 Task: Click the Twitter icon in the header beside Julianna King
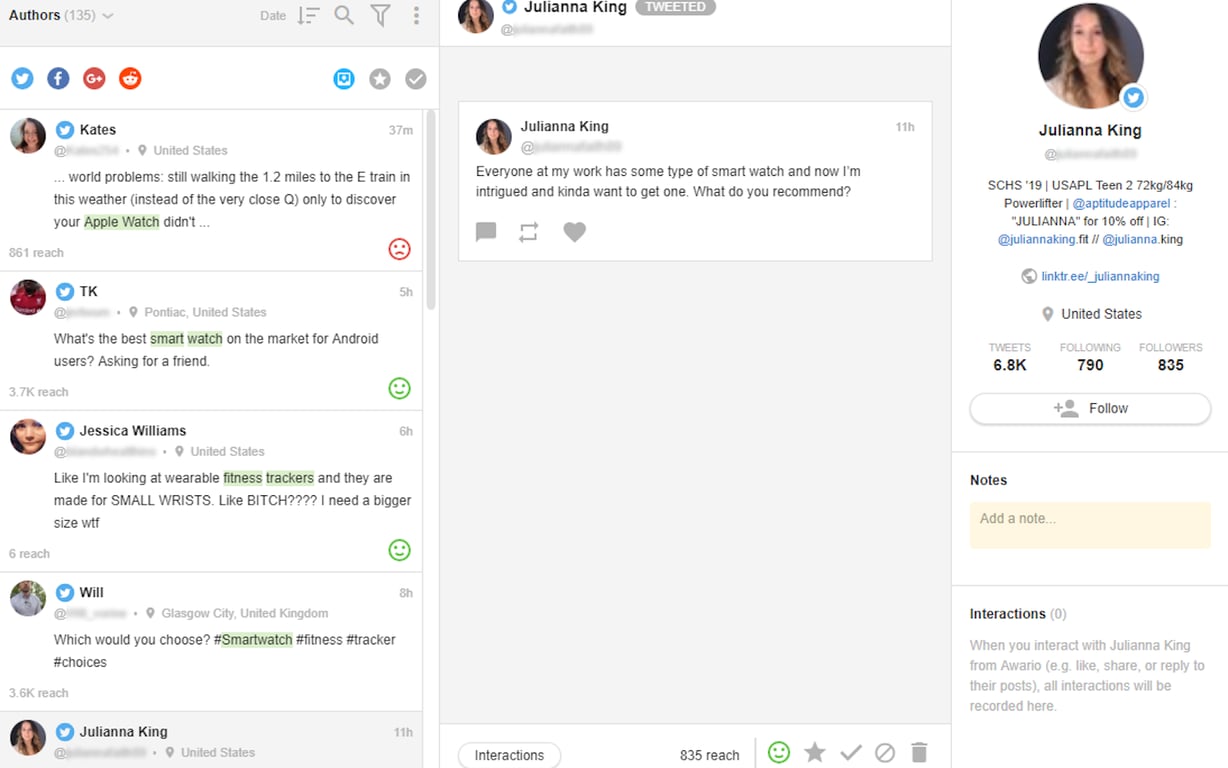tap(510, 7)
